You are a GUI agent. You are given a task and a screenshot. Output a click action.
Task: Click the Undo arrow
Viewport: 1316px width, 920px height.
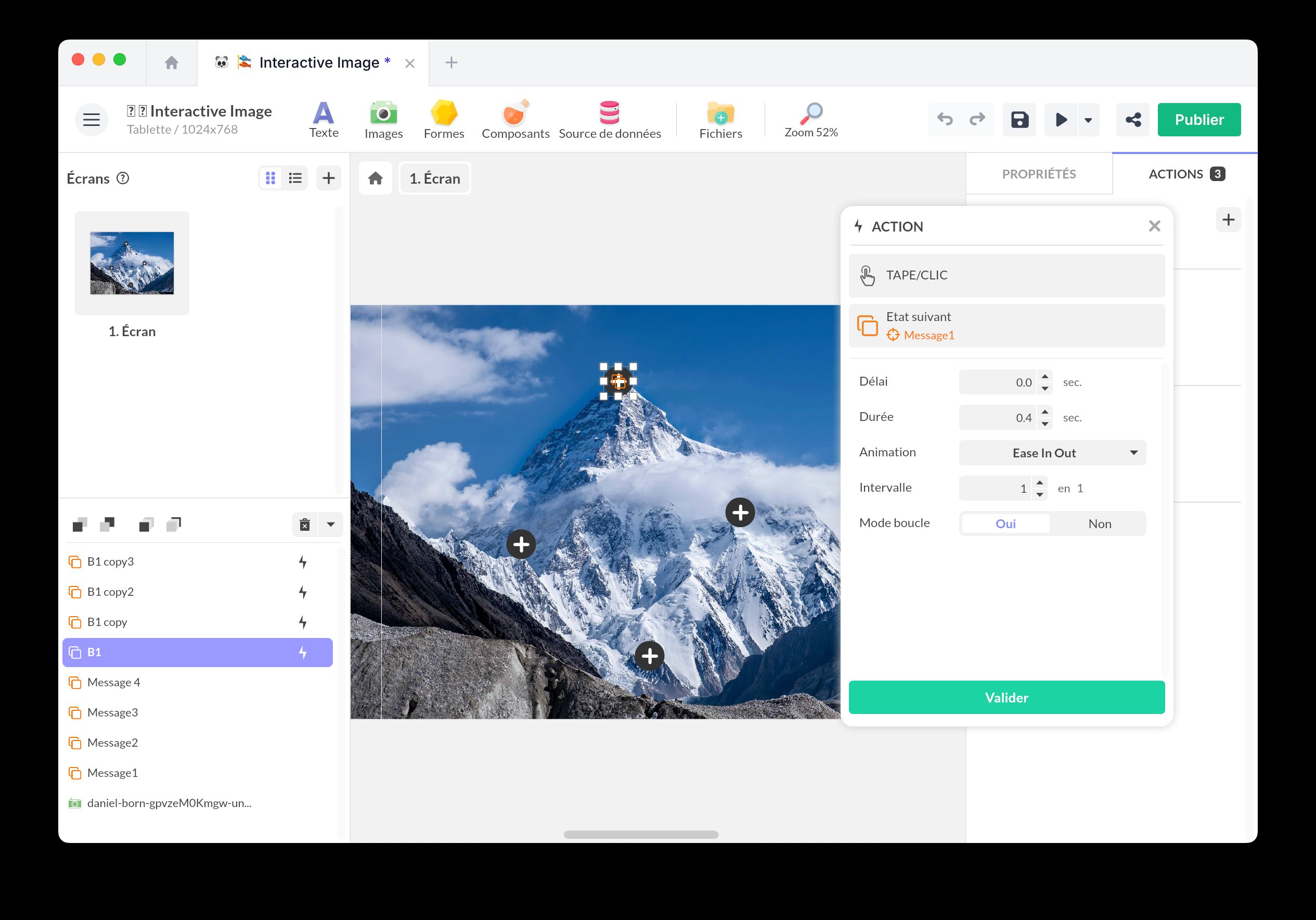(945, 119)
